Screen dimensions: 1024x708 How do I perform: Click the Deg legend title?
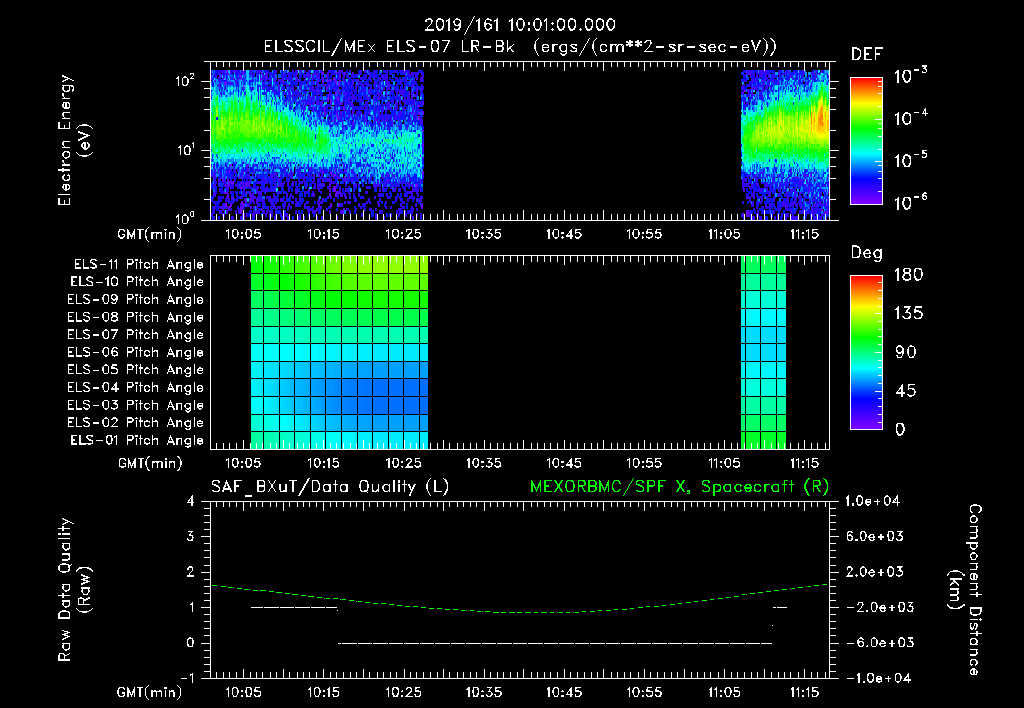tap(867, 253)
